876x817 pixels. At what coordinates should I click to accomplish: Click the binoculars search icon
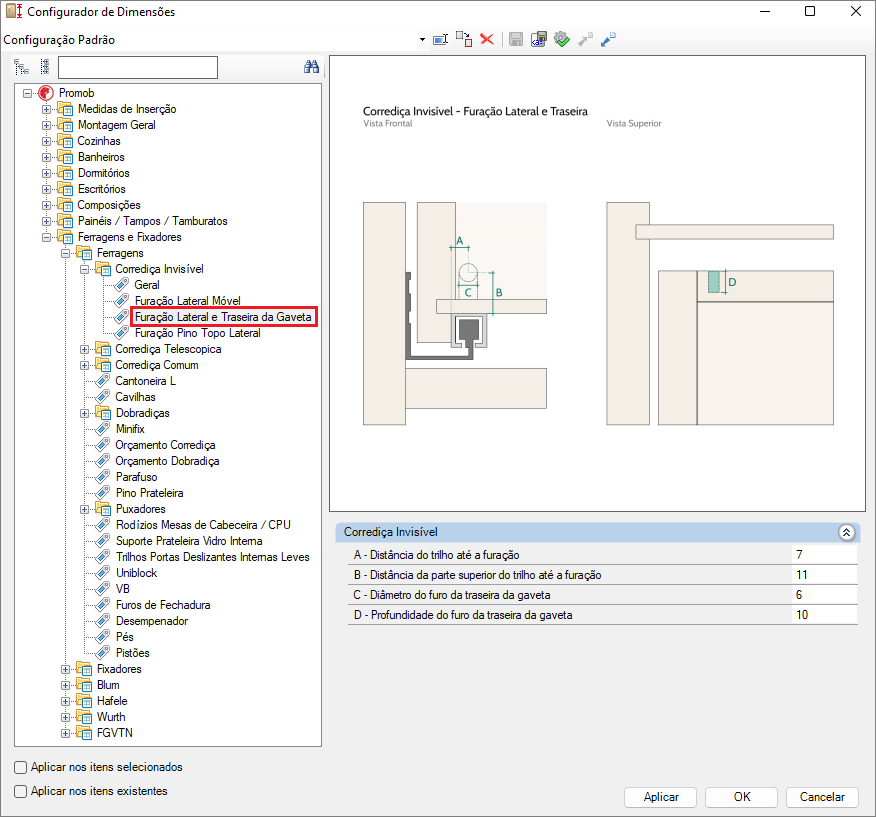pyautogui.click(x=311, y=67)
